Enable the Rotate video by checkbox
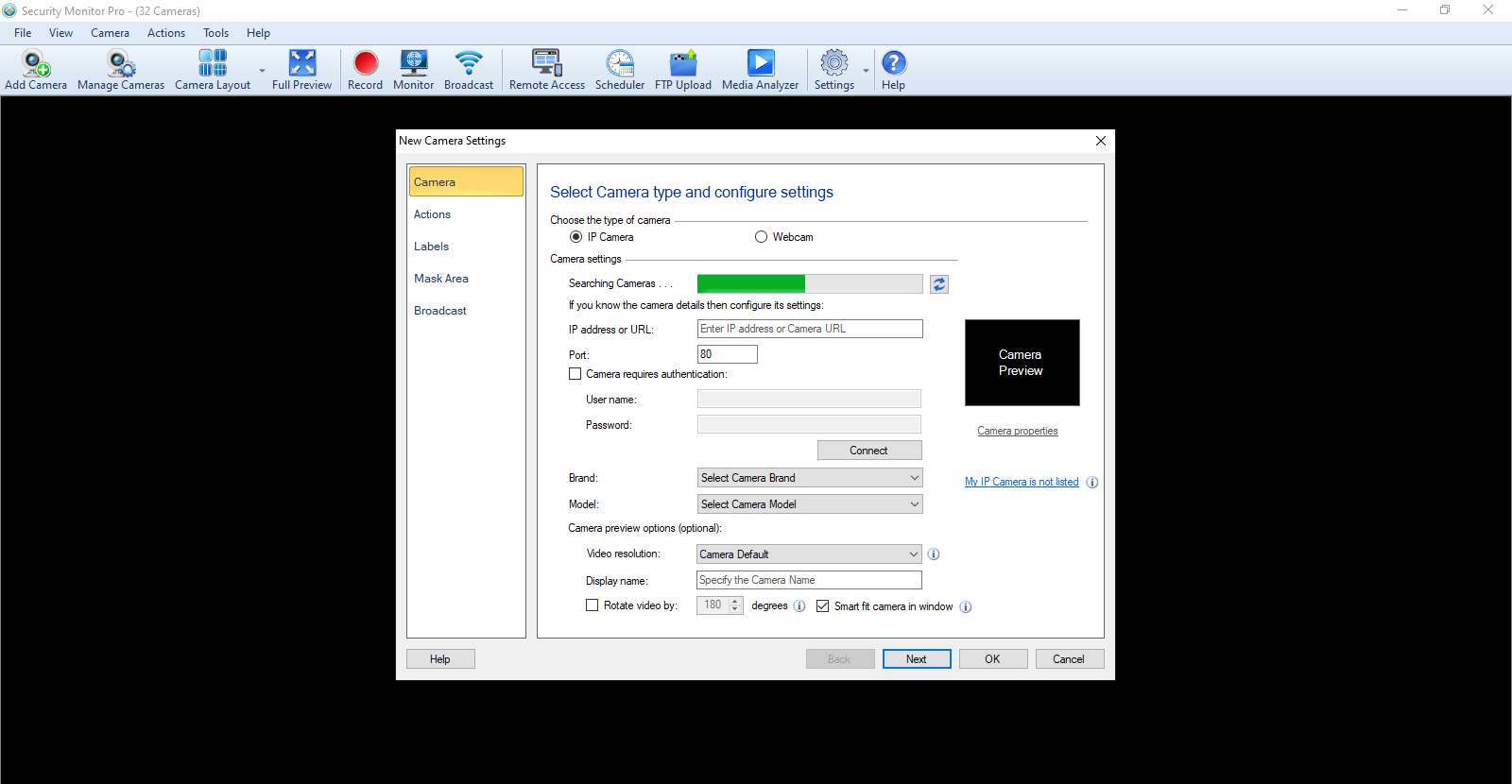The height and width of the screenshot is (784, 1512). 592,605
